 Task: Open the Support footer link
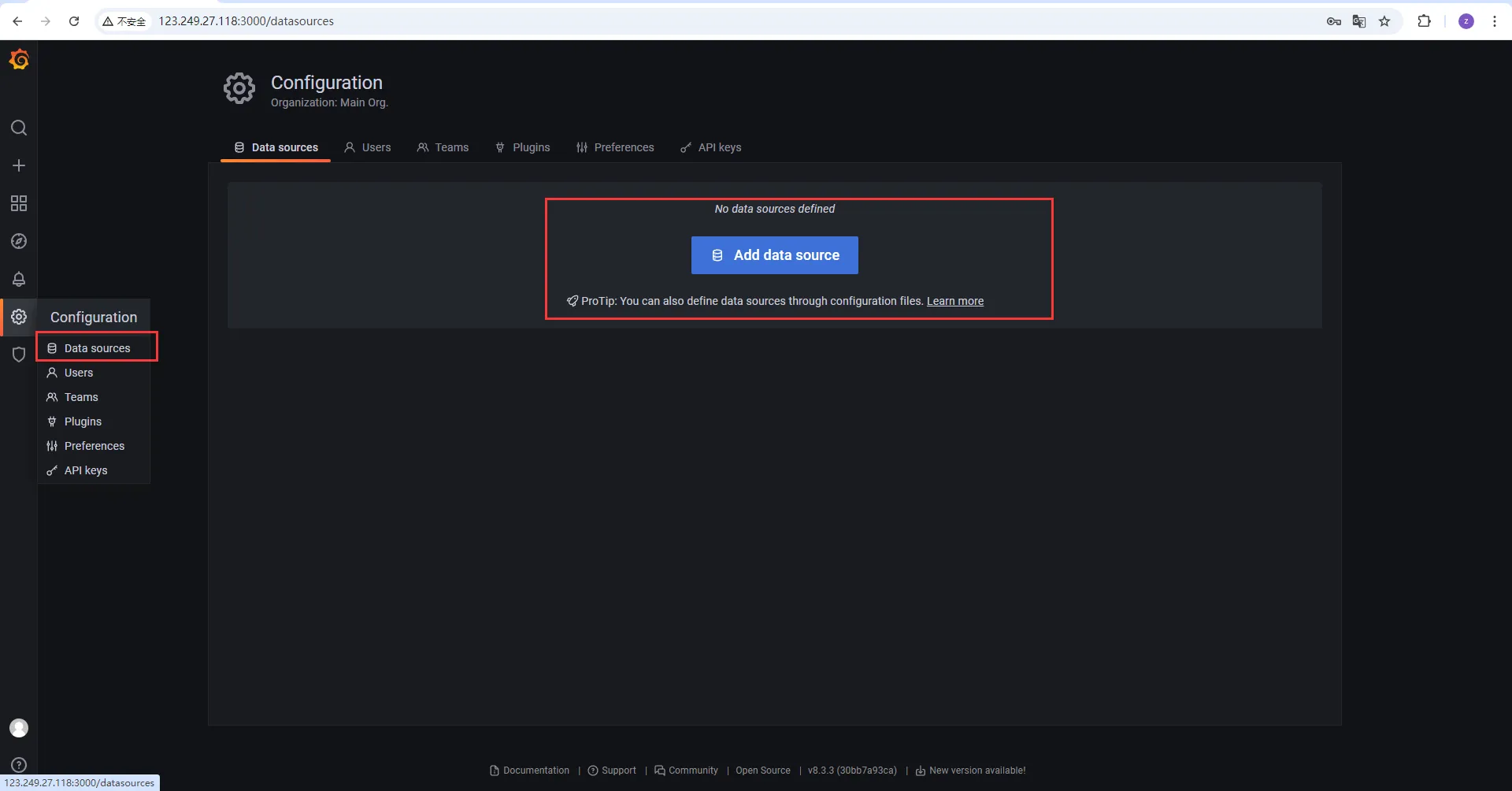point(612,771)
